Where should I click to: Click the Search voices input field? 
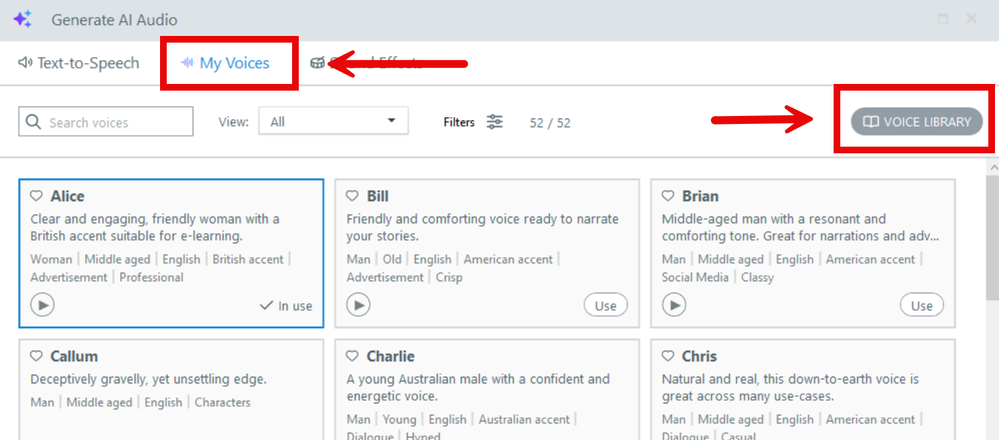(x=106, y=122)
